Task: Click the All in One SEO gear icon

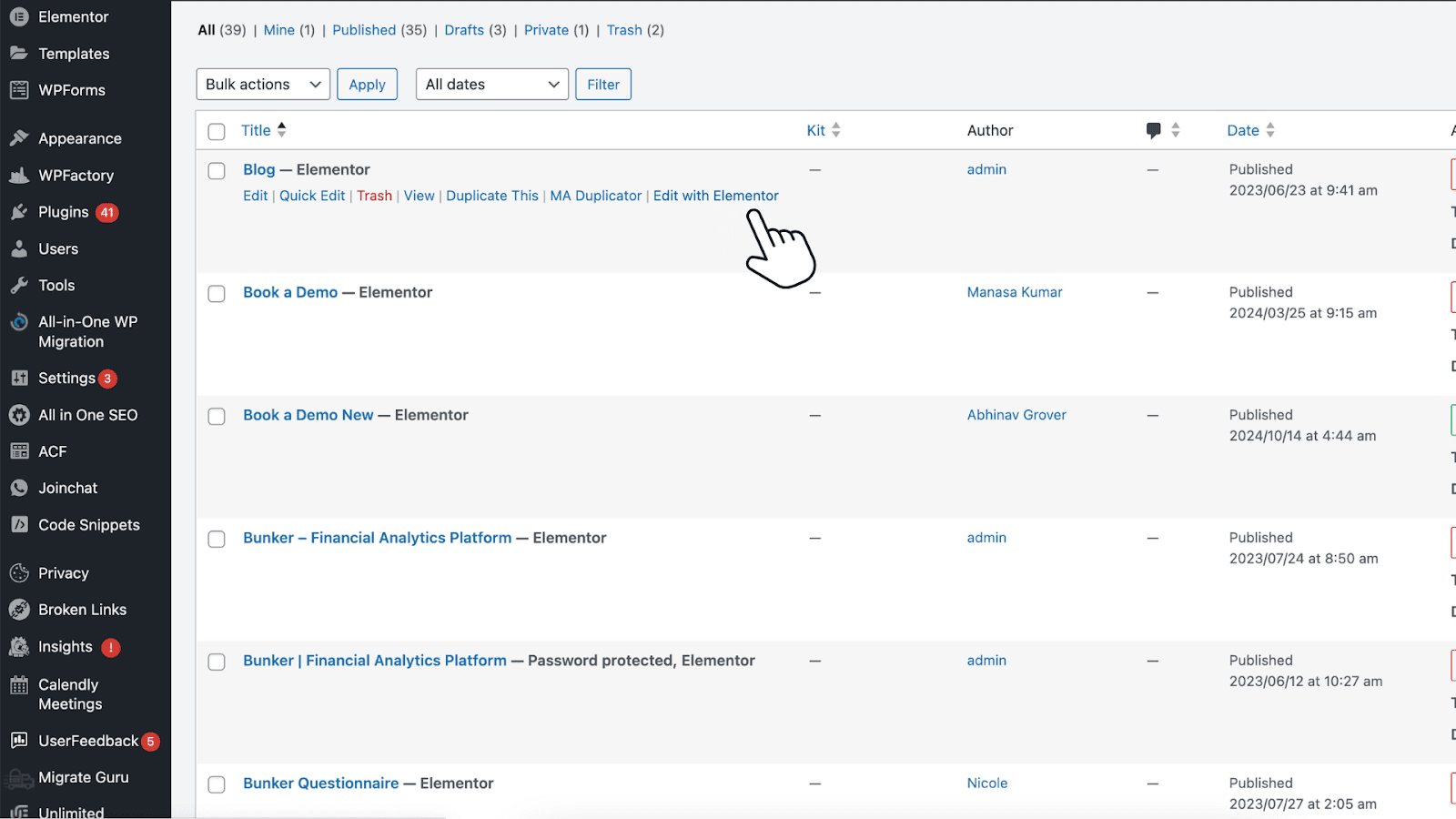Action: [19, 415]
